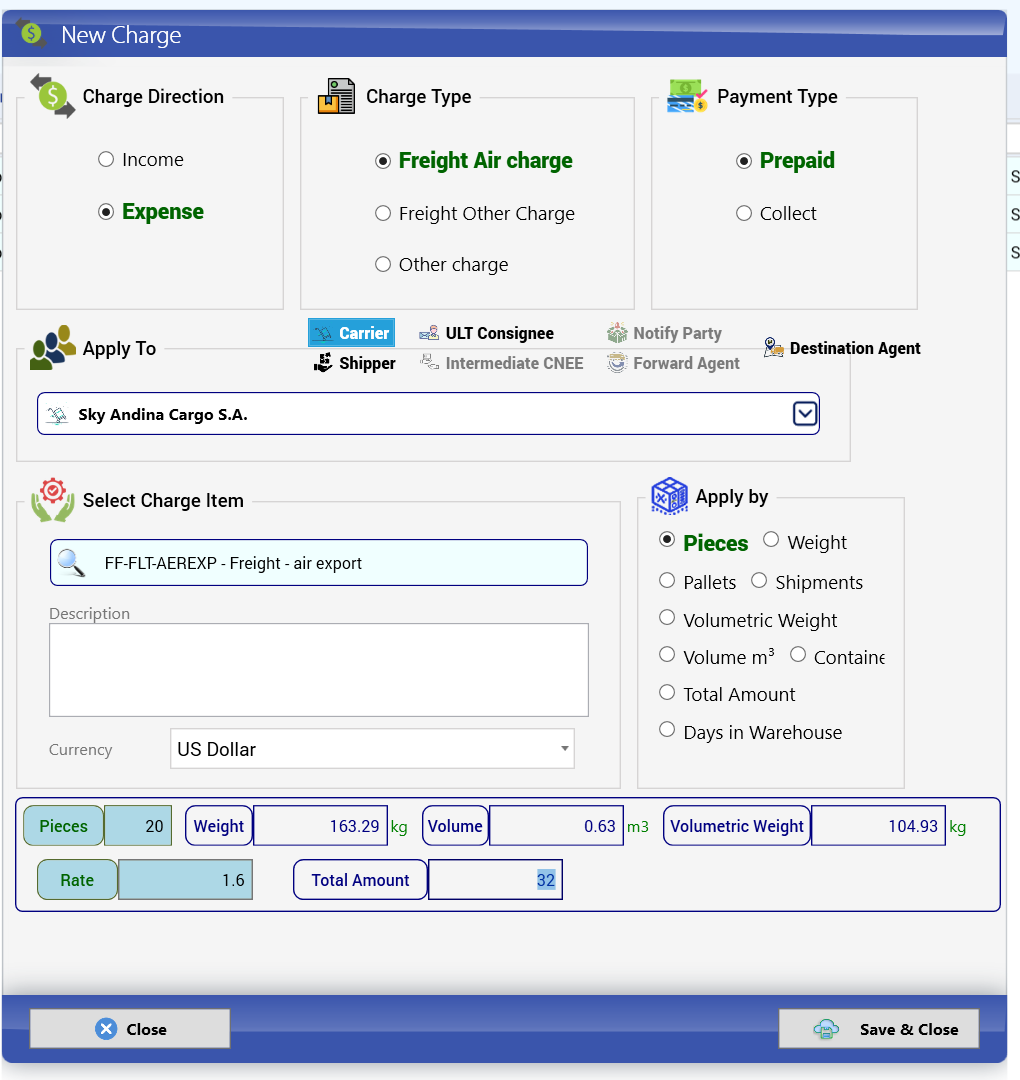
Task: Click inside the Description text box
Action: point(319,670)
